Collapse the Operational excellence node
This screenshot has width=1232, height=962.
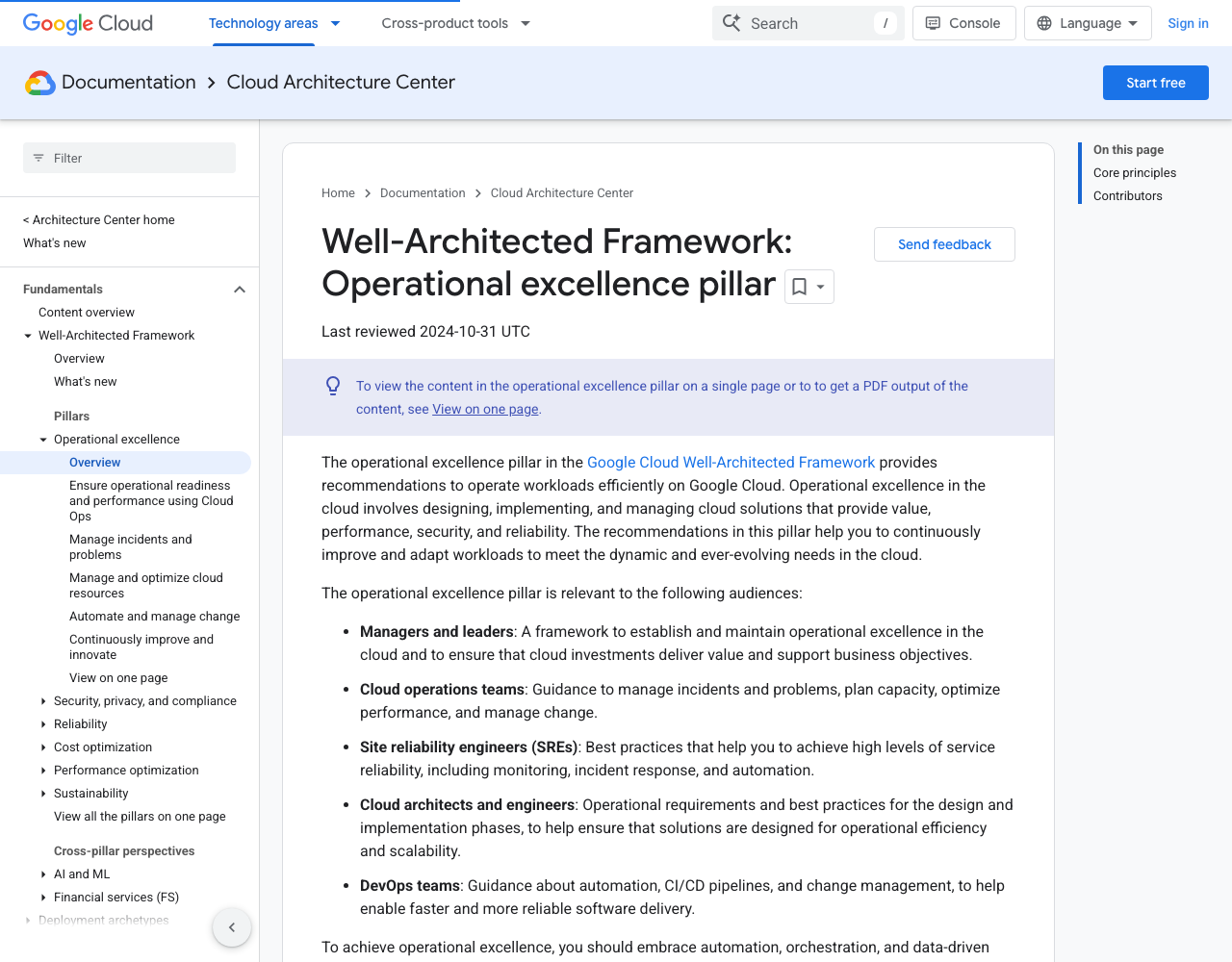click(x=43, y=440)
